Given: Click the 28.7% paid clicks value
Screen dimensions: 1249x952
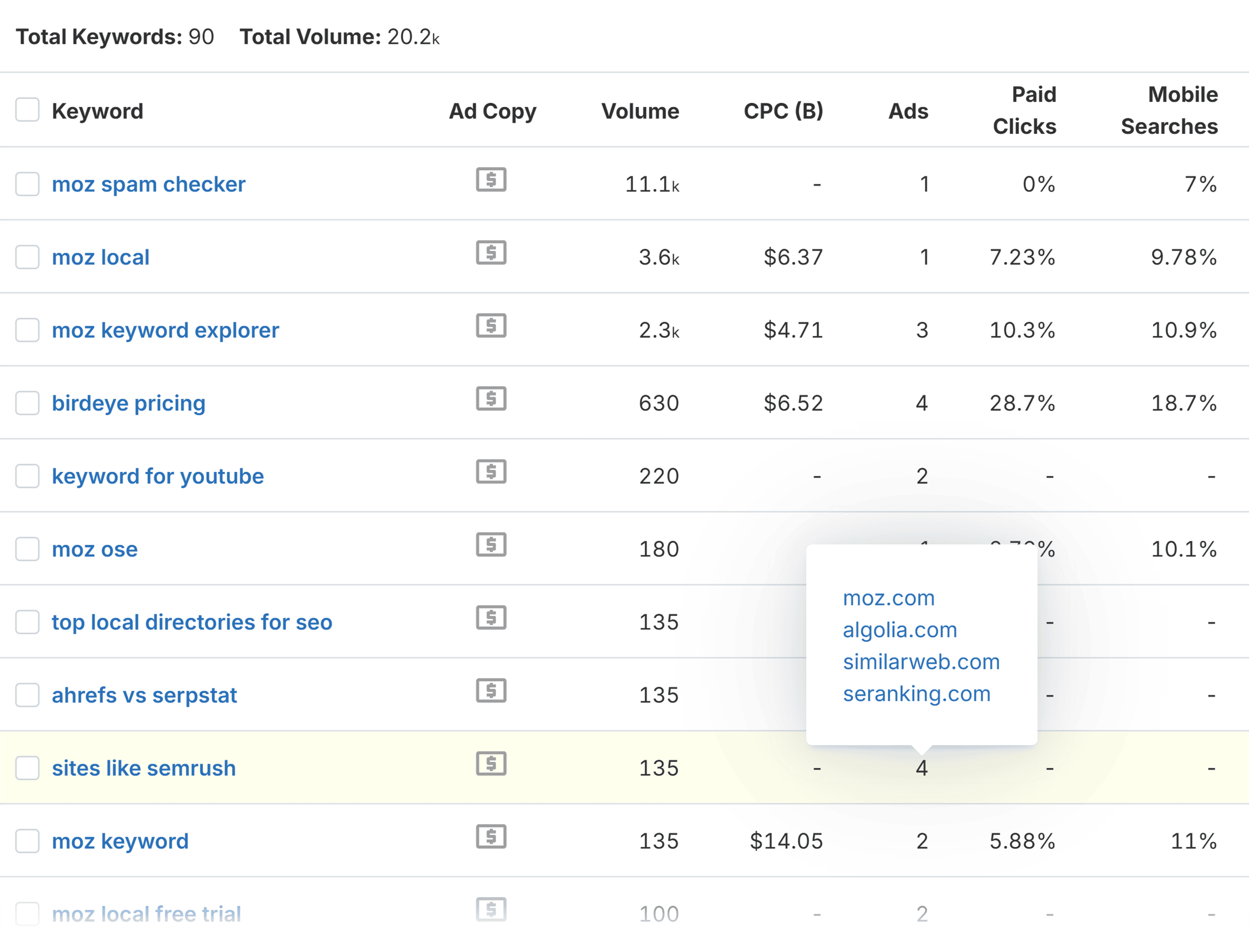Looking at the screenshot, I should [x=1022, y=404].
